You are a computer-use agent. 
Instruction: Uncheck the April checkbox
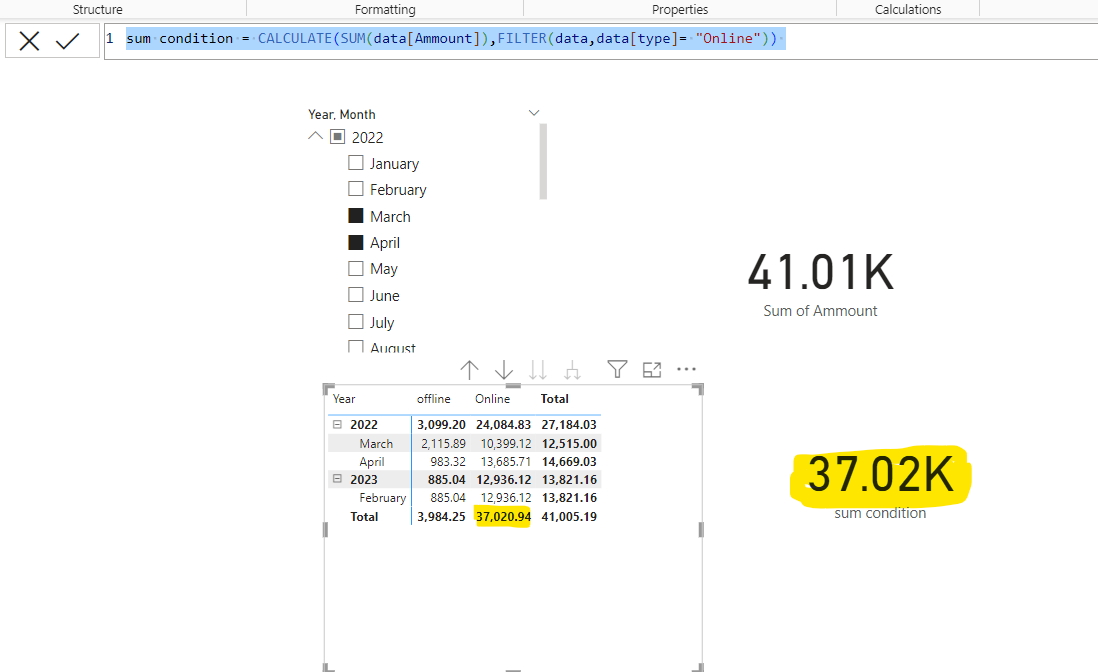(356, 242)
